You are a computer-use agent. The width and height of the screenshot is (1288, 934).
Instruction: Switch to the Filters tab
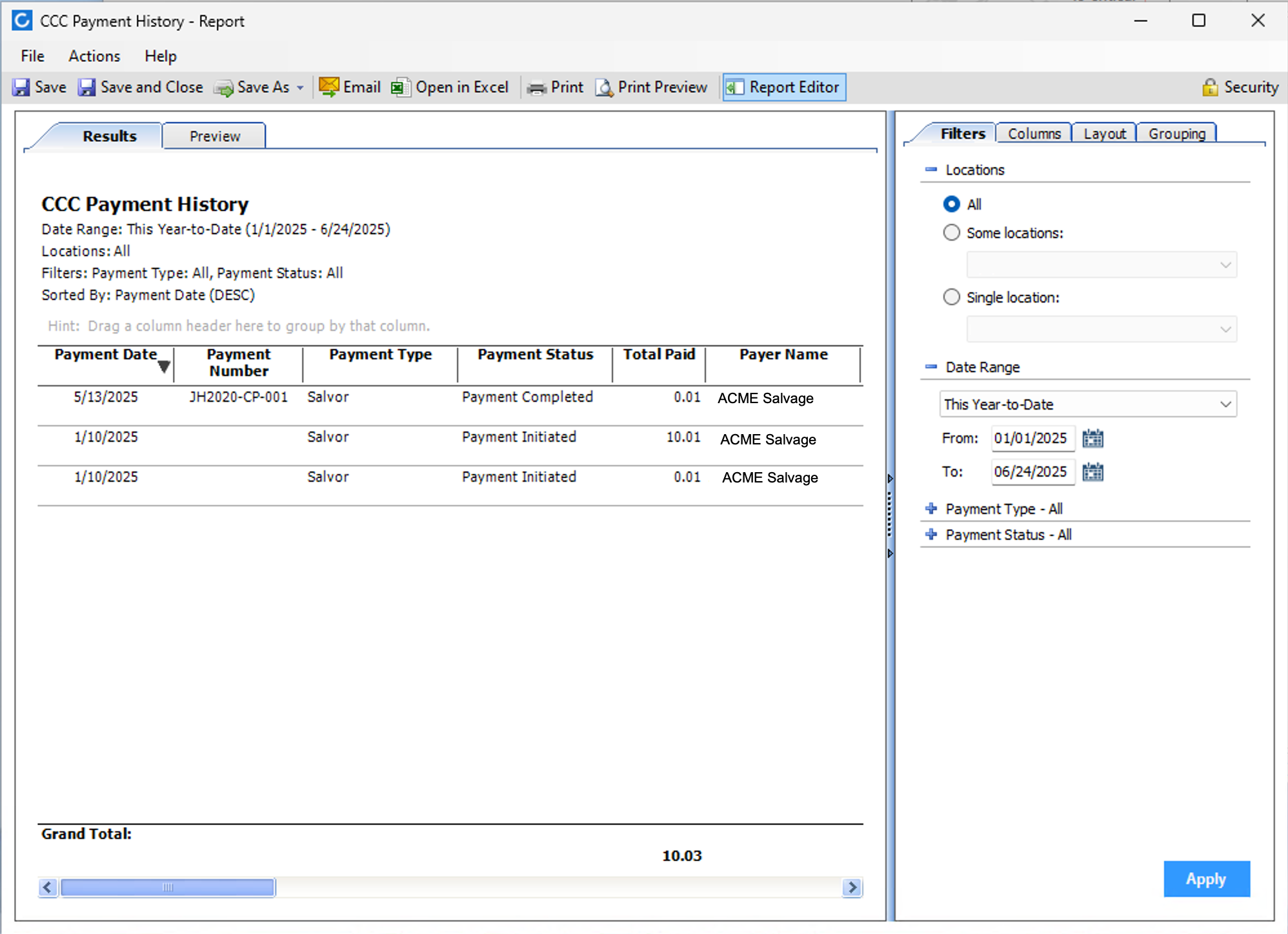(x=962, y=134)
